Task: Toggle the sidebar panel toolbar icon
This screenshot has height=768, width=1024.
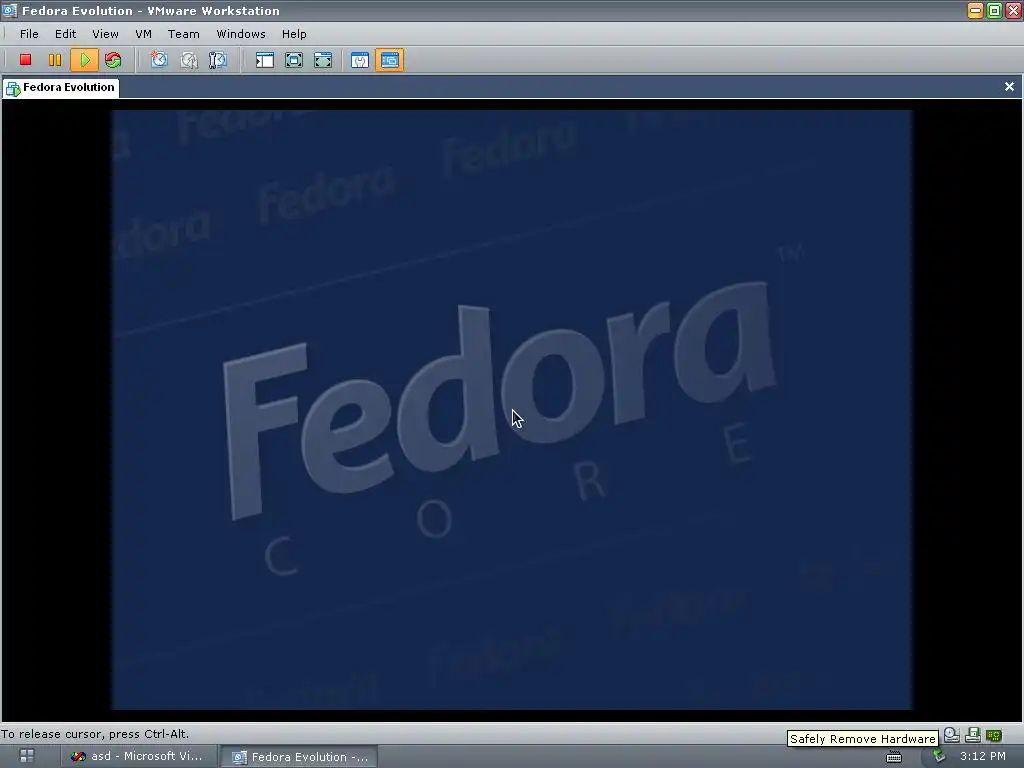Action: click(264, 60)
